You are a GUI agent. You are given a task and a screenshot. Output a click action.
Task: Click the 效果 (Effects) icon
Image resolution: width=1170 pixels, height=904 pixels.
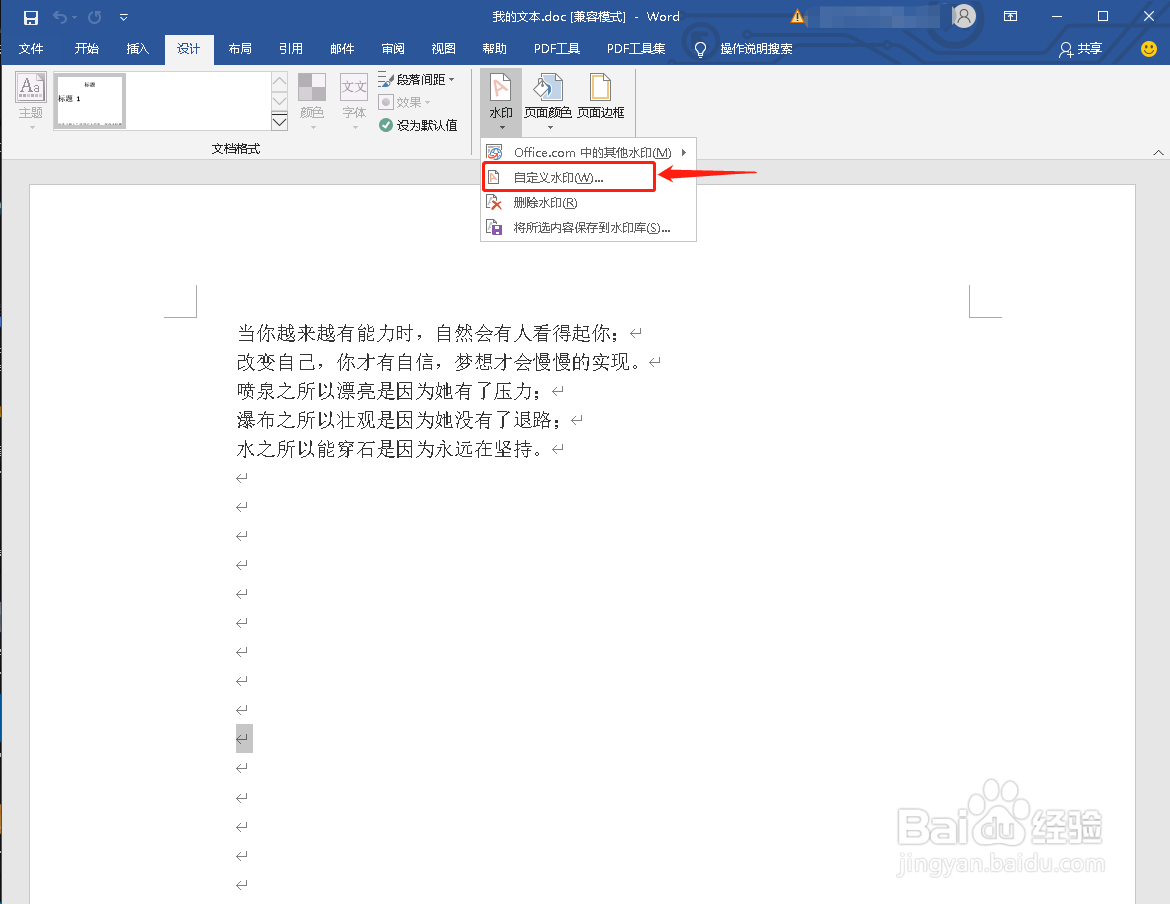407,101
